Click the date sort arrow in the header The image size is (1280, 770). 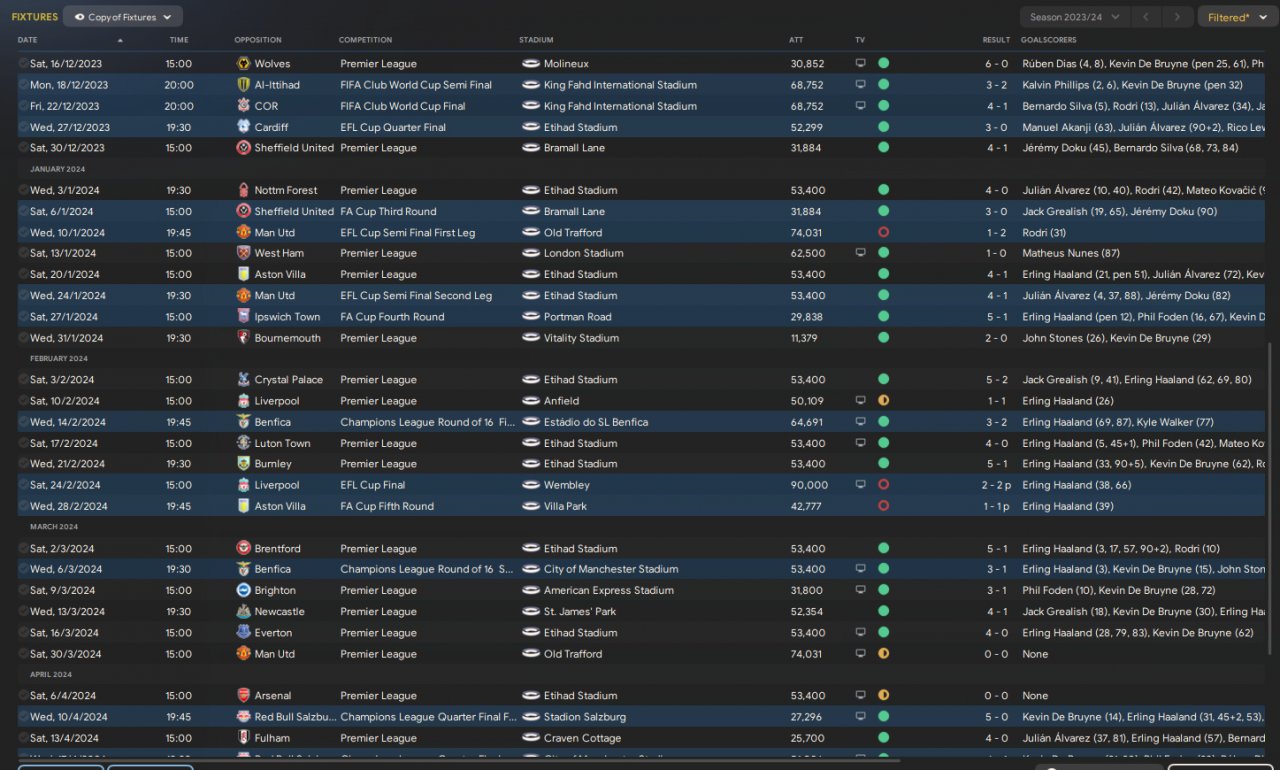coord(120,40)
